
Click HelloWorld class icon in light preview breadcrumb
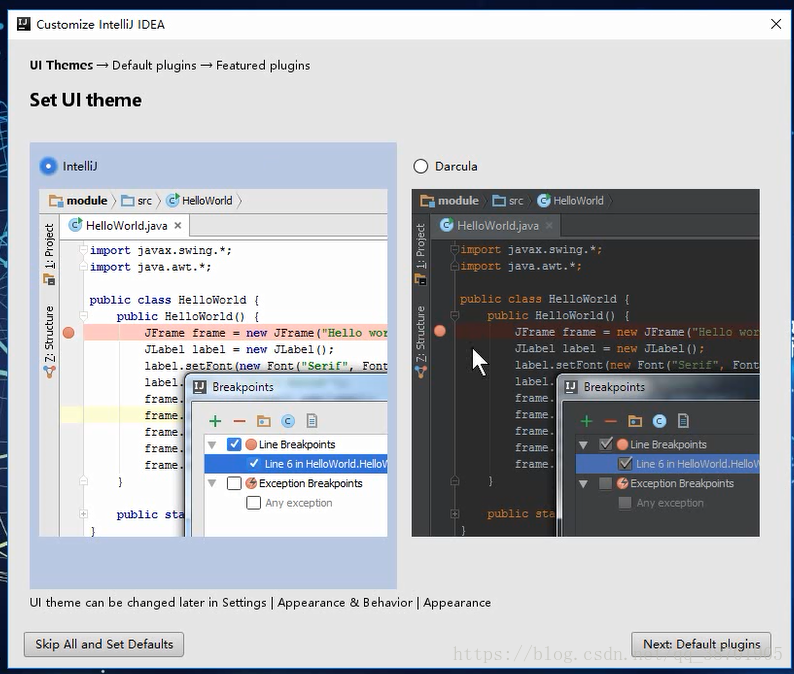(173, 201)
